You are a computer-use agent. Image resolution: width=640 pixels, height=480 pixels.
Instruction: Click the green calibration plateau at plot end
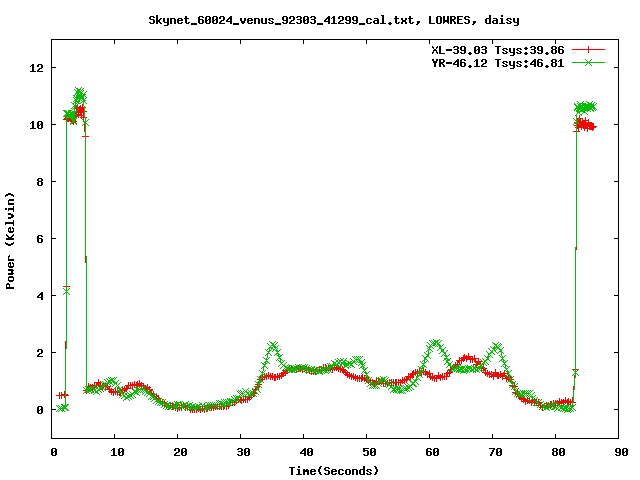coord(586,107)
